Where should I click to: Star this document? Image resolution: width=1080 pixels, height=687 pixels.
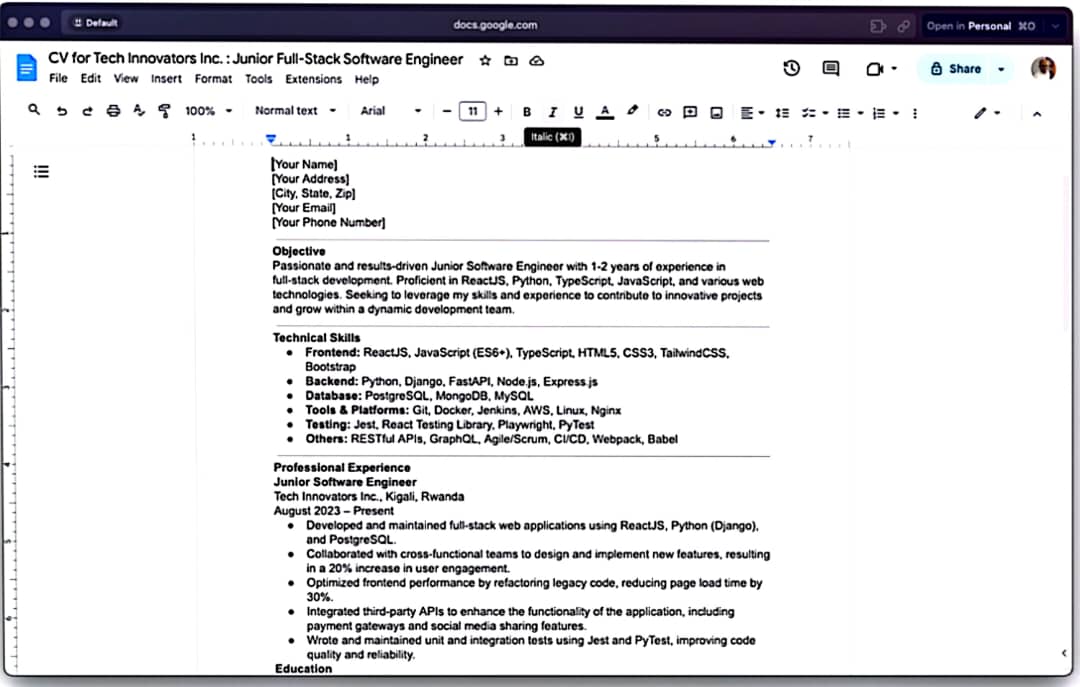click(485, 61)
